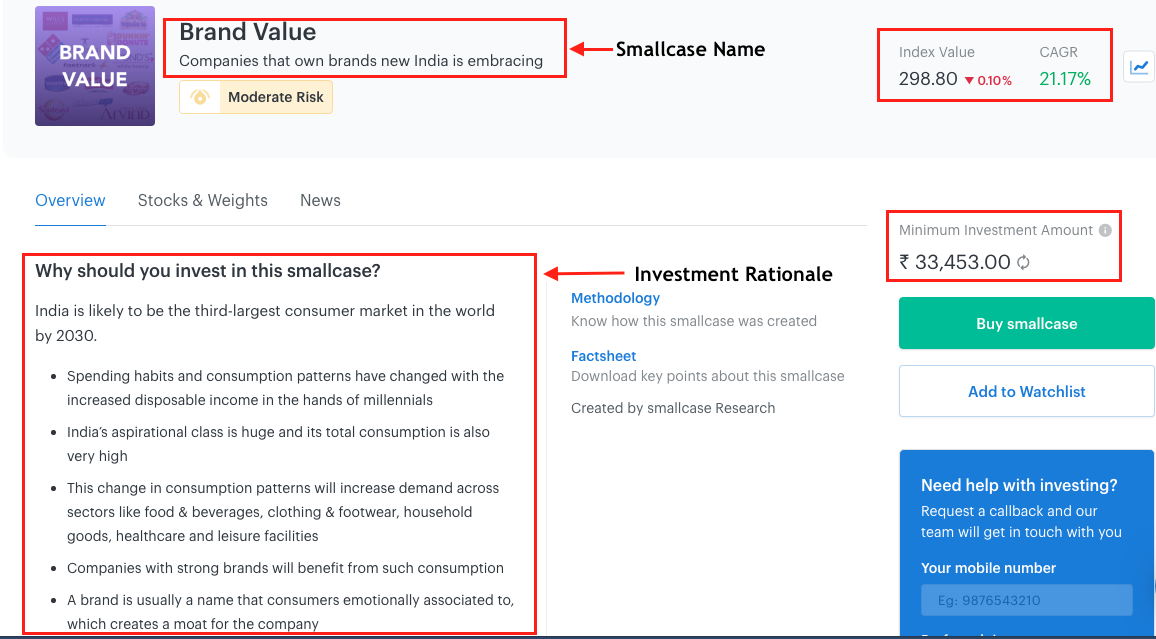
Task: Open the Methodology link
Action: (615, 298)
